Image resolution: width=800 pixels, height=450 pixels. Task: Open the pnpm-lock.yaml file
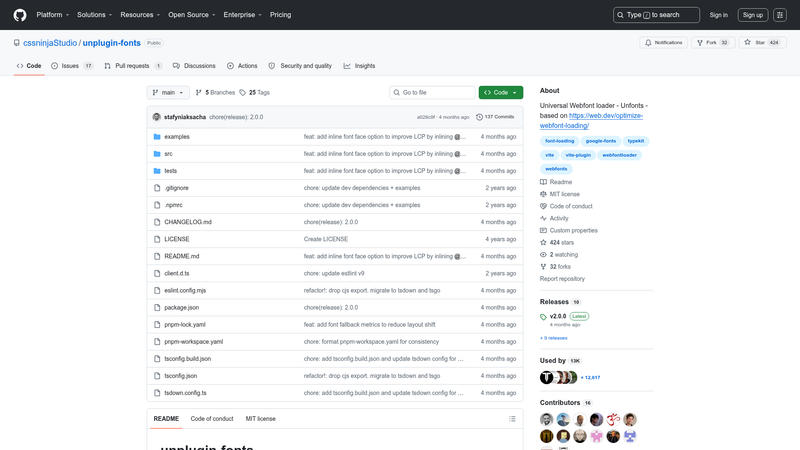(185, 324)
